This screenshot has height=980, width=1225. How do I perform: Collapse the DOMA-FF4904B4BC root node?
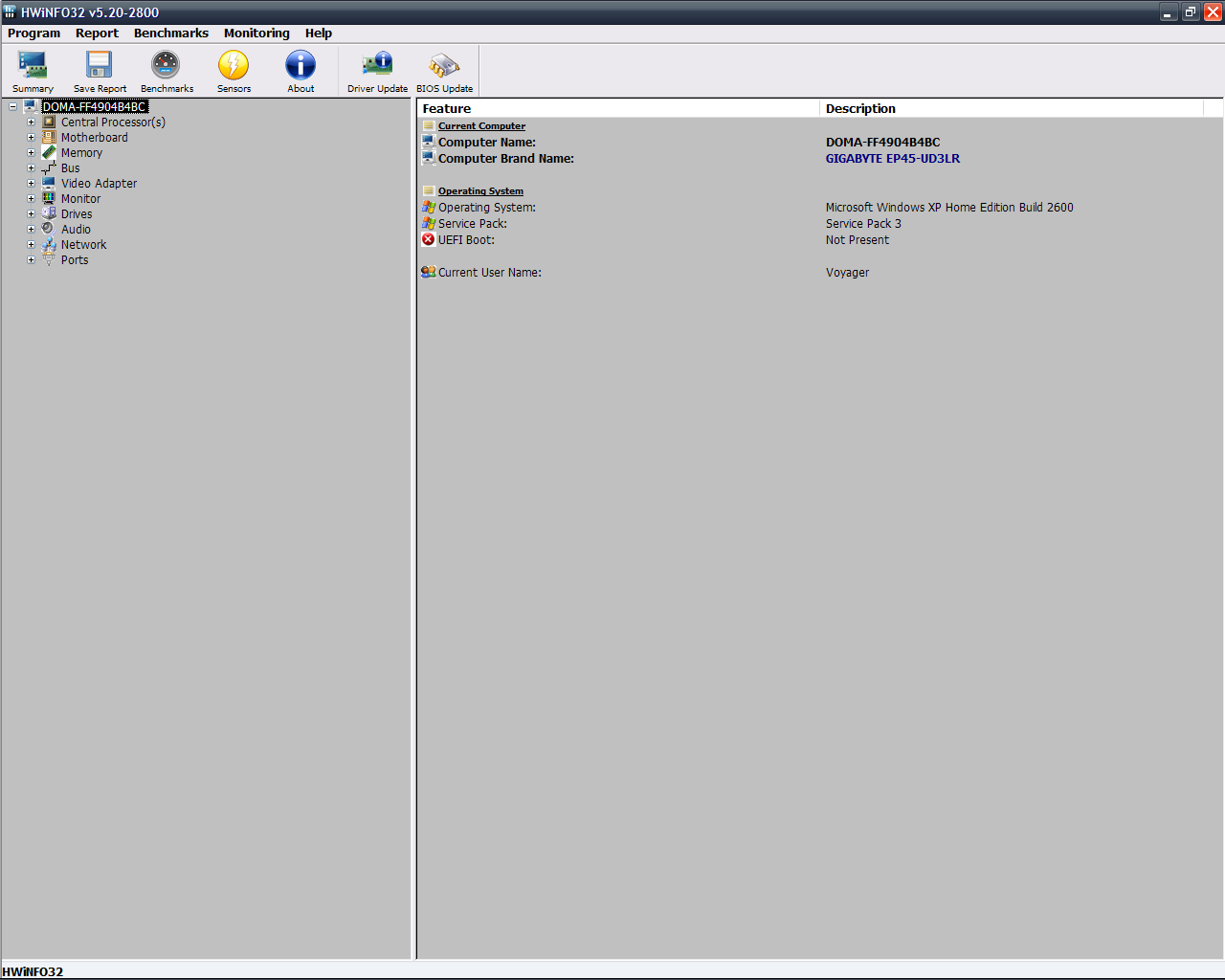(12, 107)
